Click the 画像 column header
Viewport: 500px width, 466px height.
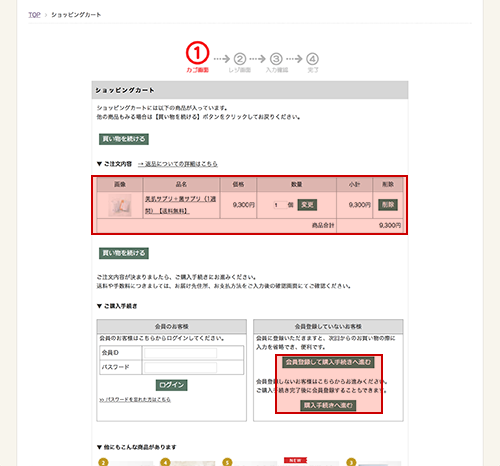[x=120, y=184]
